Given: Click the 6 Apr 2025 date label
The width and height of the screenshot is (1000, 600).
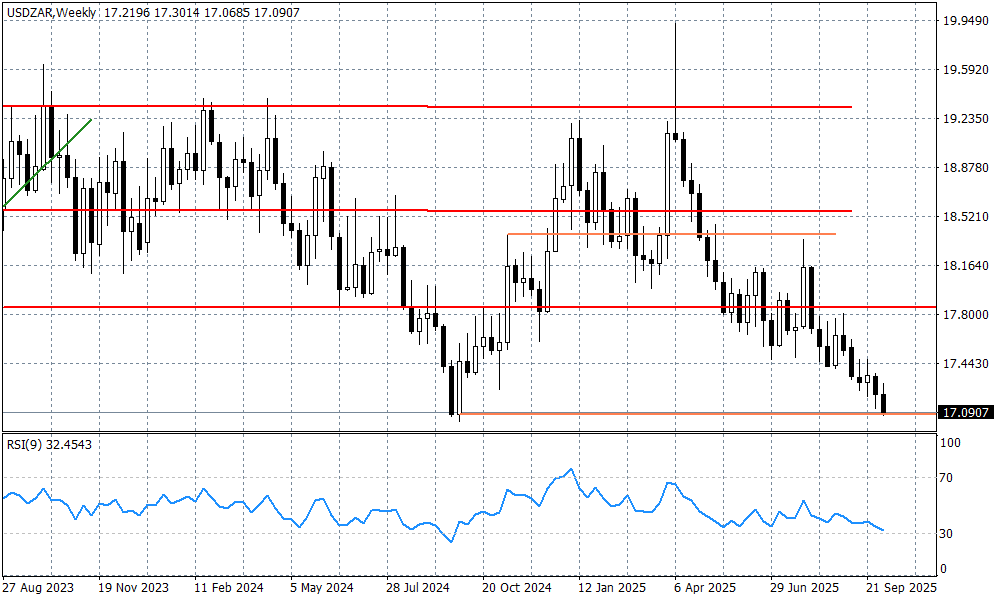Looking at the screenshot, I should [708, 588].
